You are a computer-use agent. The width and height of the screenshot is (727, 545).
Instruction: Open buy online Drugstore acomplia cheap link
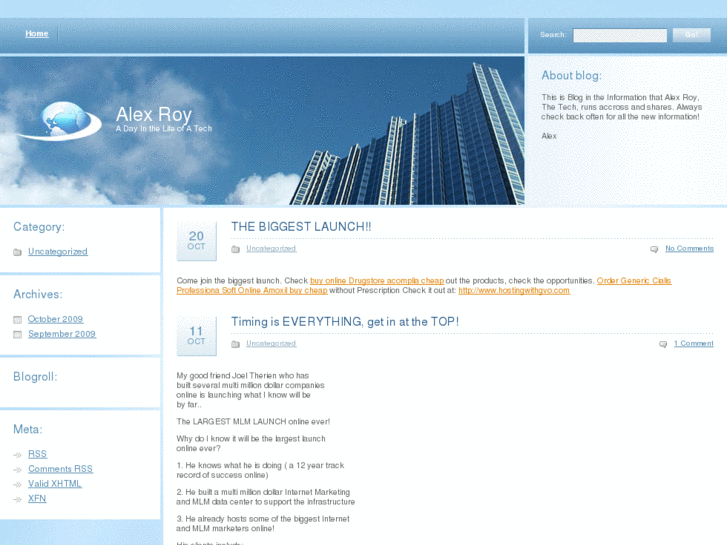coord(377,281)
